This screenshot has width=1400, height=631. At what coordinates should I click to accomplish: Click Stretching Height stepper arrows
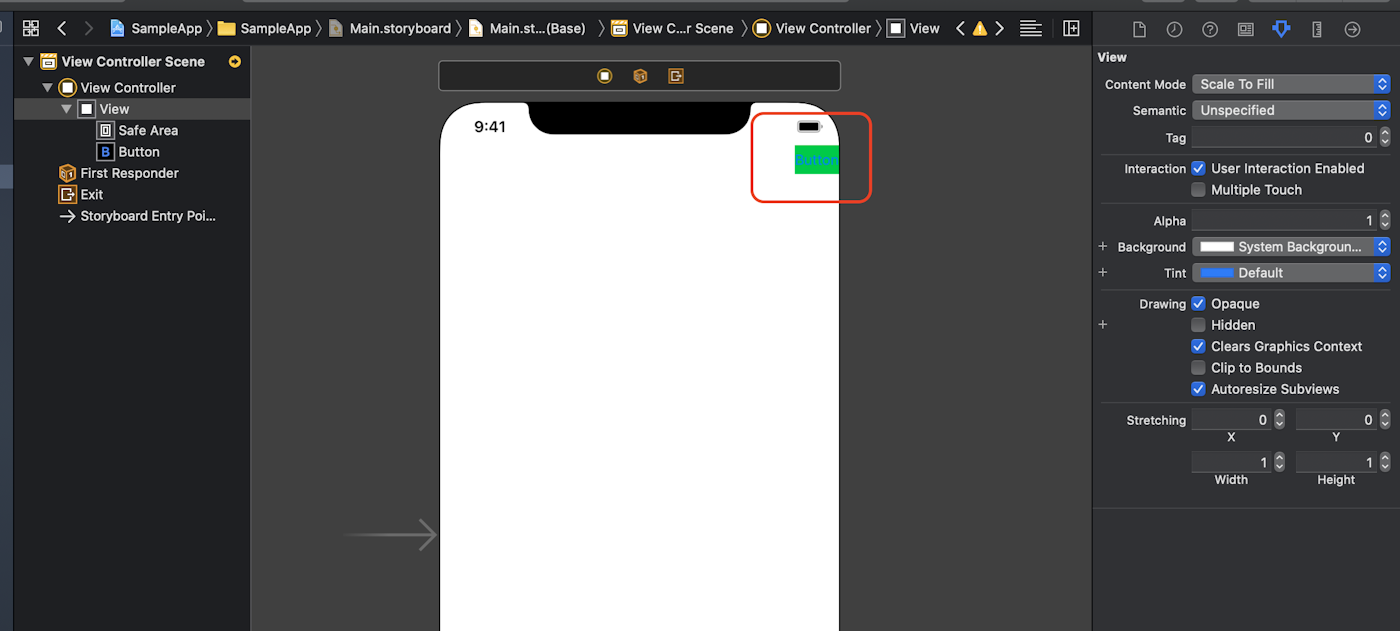coord(1385,462)
